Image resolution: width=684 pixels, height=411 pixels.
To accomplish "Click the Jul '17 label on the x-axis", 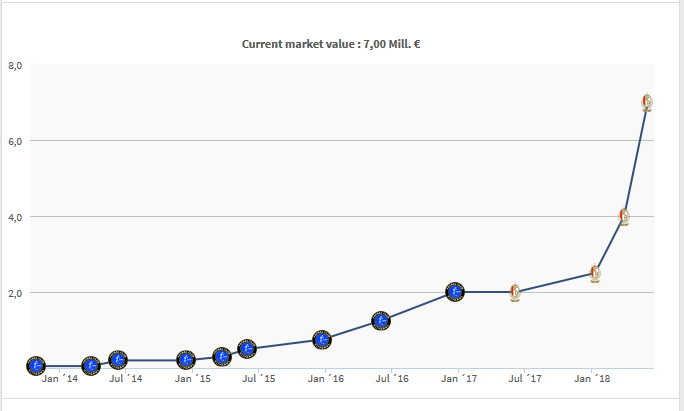I will pos(524,380).
